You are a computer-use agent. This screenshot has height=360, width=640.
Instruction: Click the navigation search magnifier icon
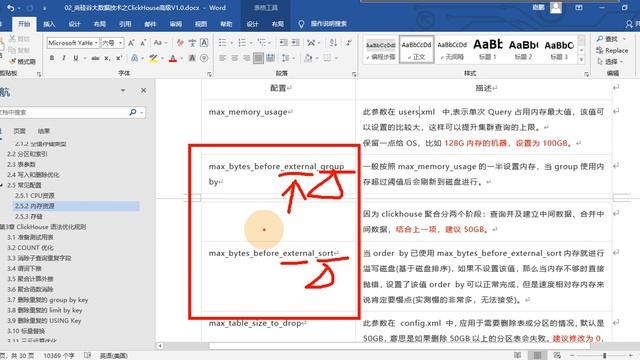click(x=133, y=112)
